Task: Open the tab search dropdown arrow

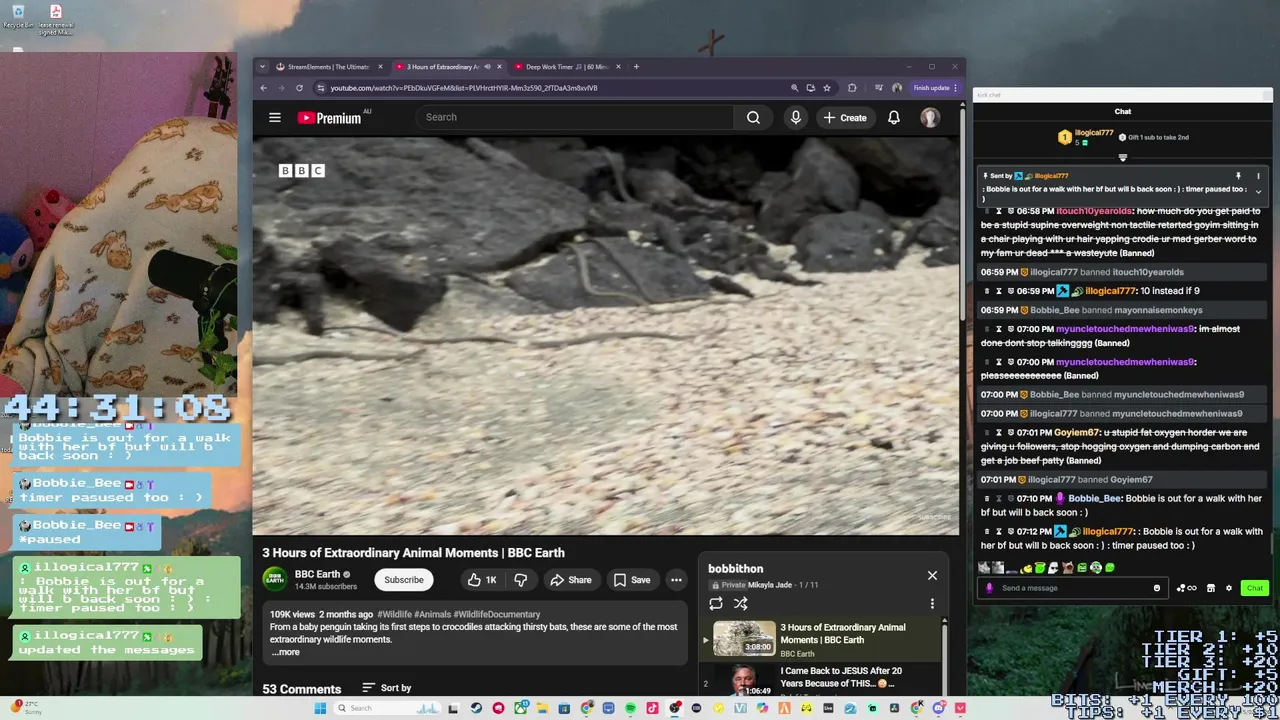Action: (x=262, y=67)
